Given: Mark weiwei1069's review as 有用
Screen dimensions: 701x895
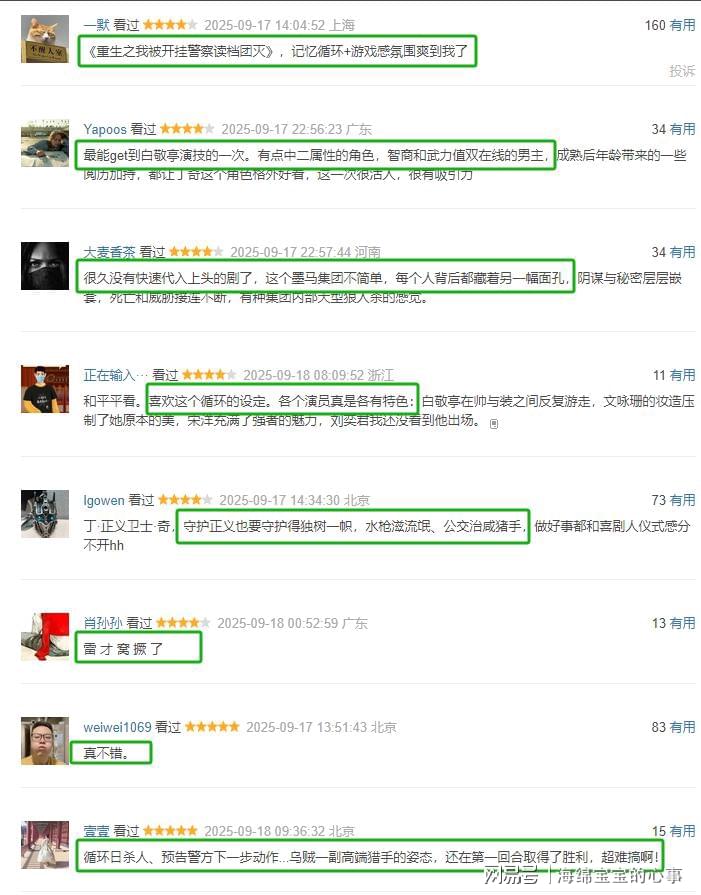Looking at the screenshot, I should [682, 727].
